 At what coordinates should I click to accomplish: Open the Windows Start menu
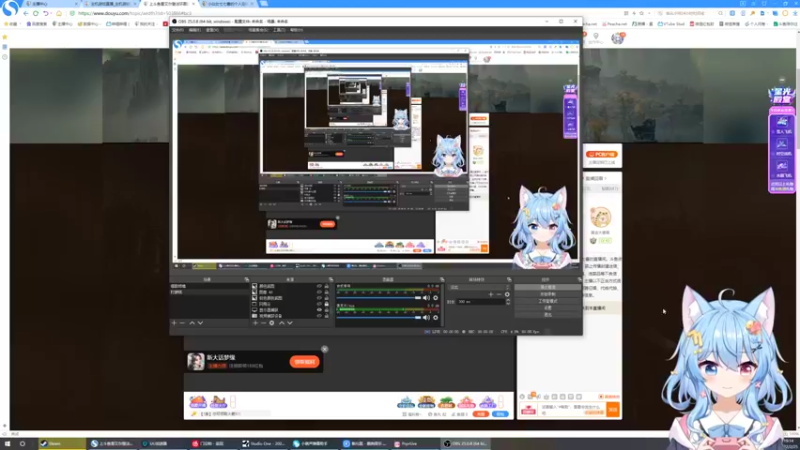pos(7,444)
